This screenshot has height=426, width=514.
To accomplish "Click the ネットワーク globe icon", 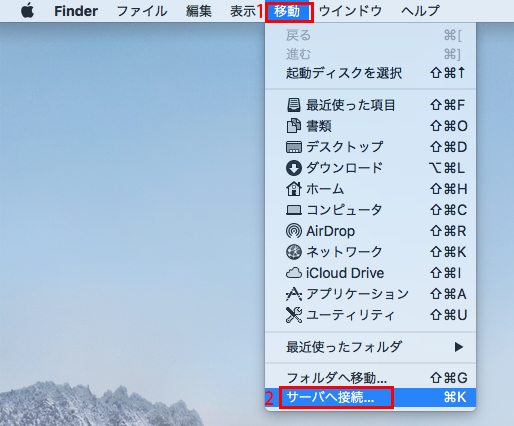I will (x=294, y=252).
